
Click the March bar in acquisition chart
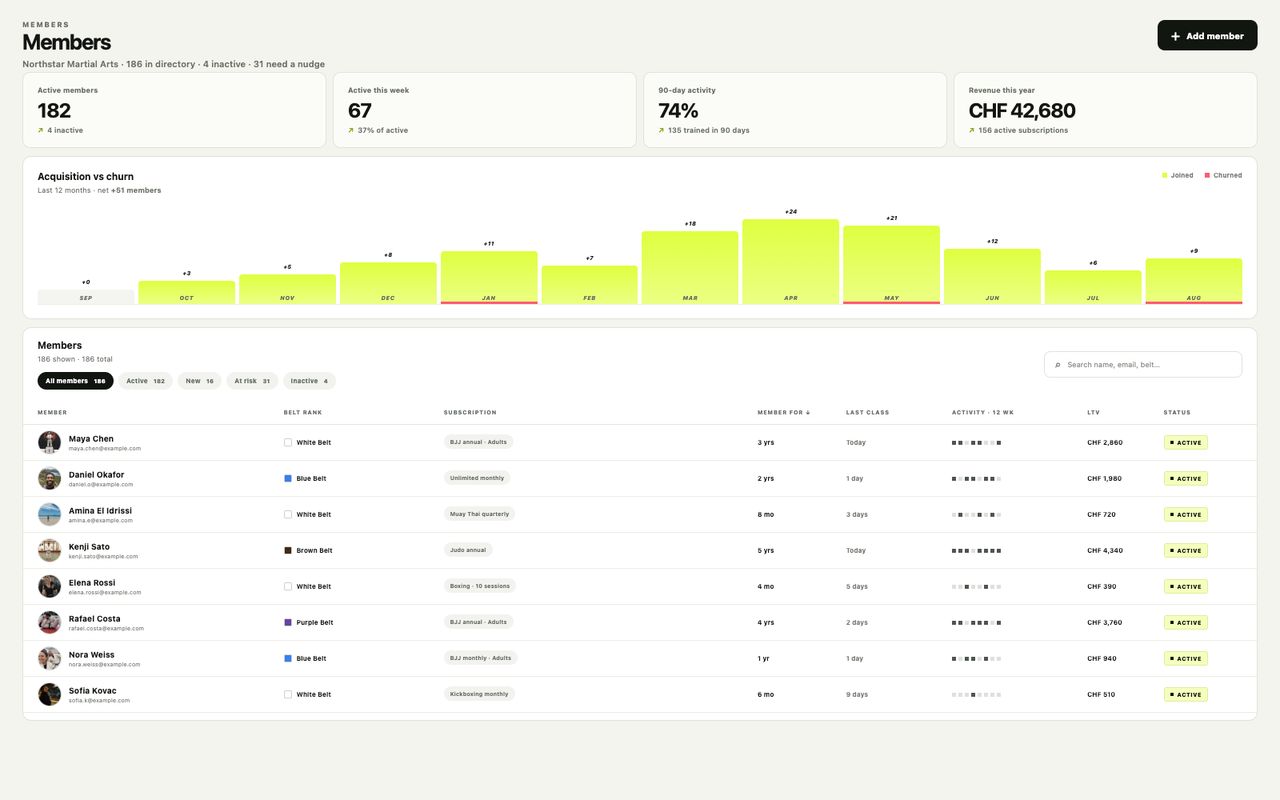(690, 267)
